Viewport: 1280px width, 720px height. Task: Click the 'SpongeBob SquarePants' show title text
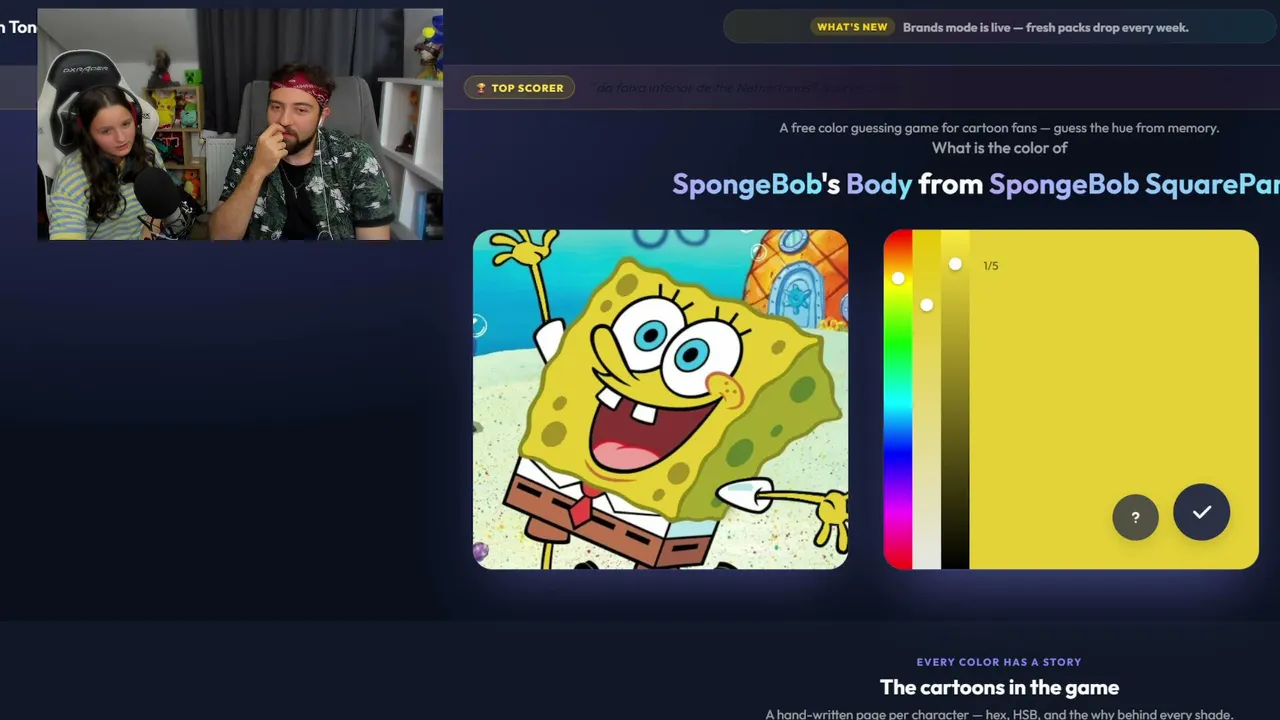(x=1134, y=184)
